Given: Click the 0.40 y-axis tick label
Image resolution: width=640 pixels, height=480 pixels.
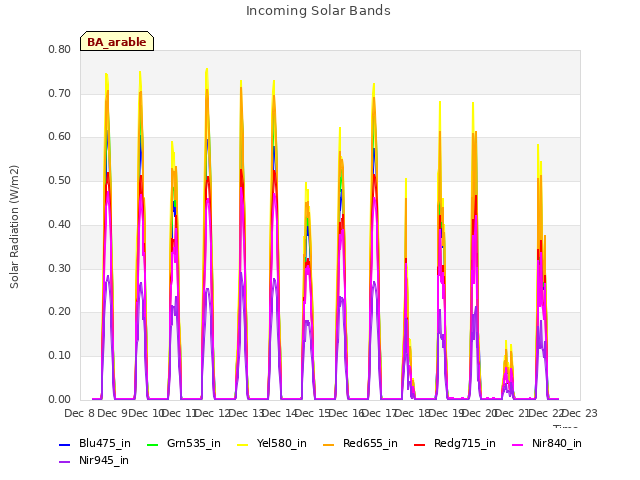Looking at the screenshot, I should 60,224.
